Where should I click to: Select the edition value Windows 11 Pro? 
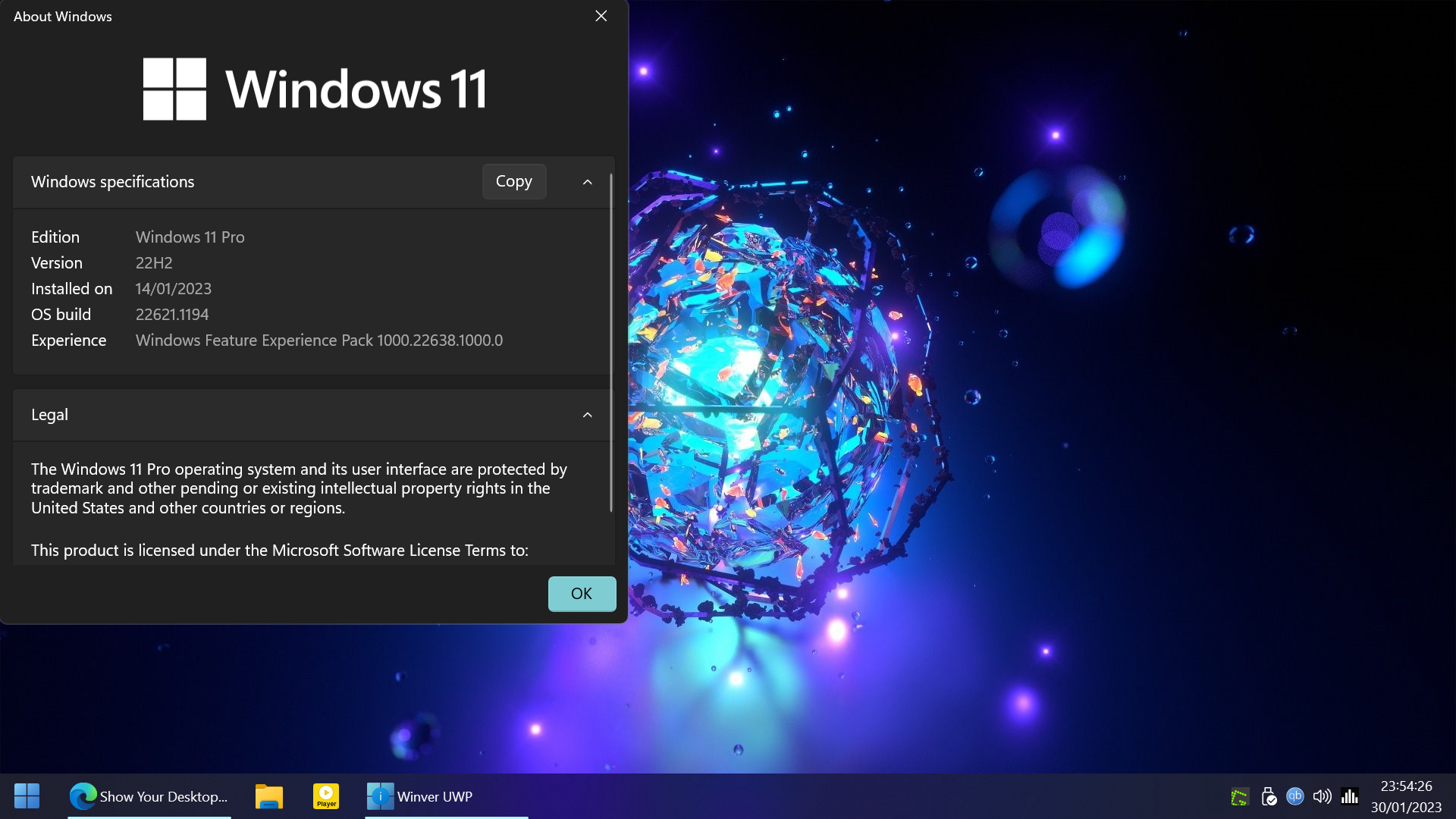190,237
